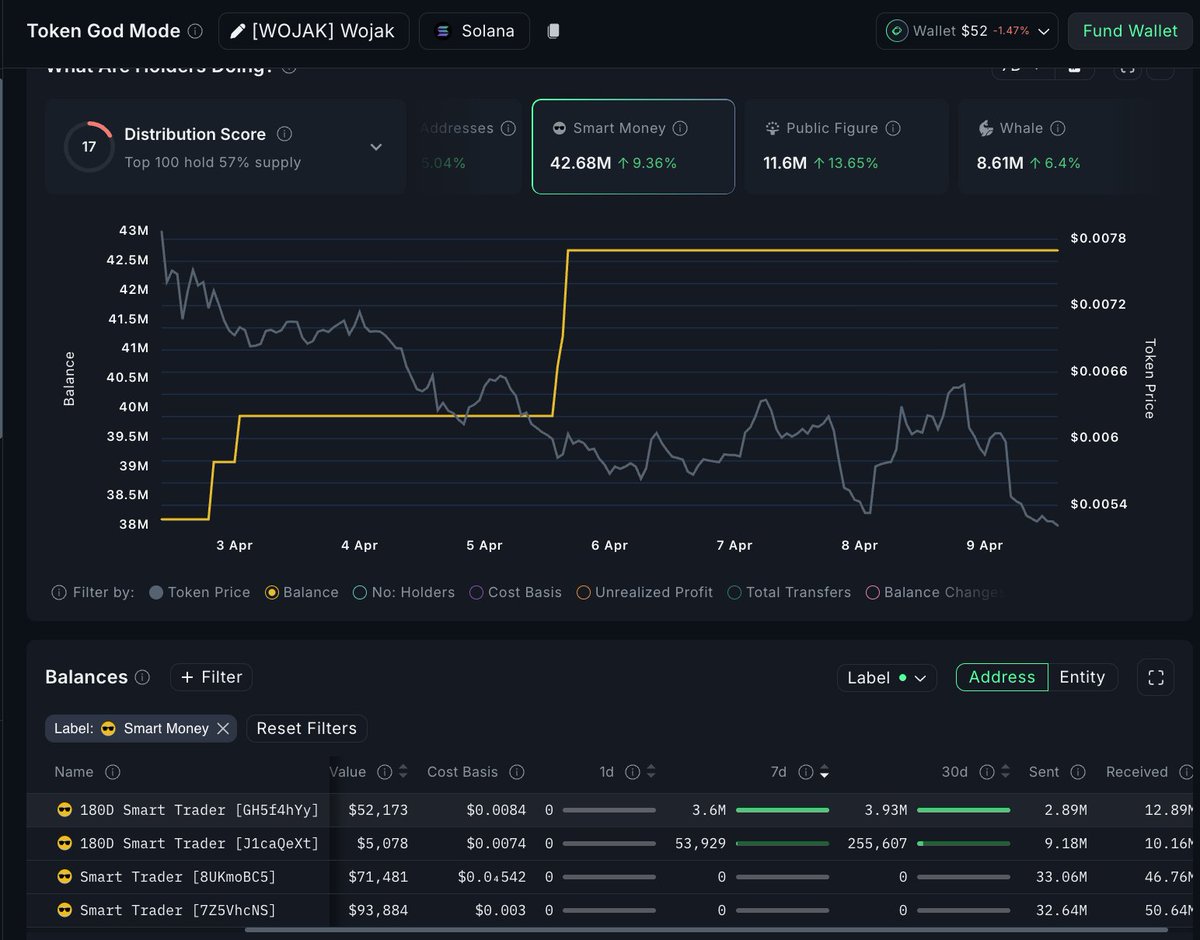Click the horizontal scrollbar under the table
The width and height of the screenshot is (1200, 940).
705,930
